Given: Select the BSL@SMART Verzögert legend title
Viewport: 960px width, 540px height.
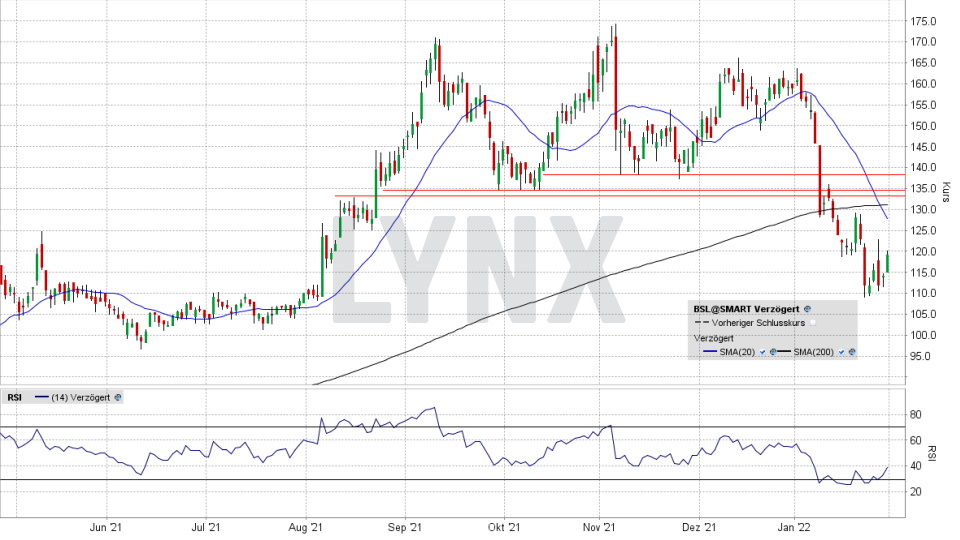Looking at the screenshot, I should coord(746,309).
